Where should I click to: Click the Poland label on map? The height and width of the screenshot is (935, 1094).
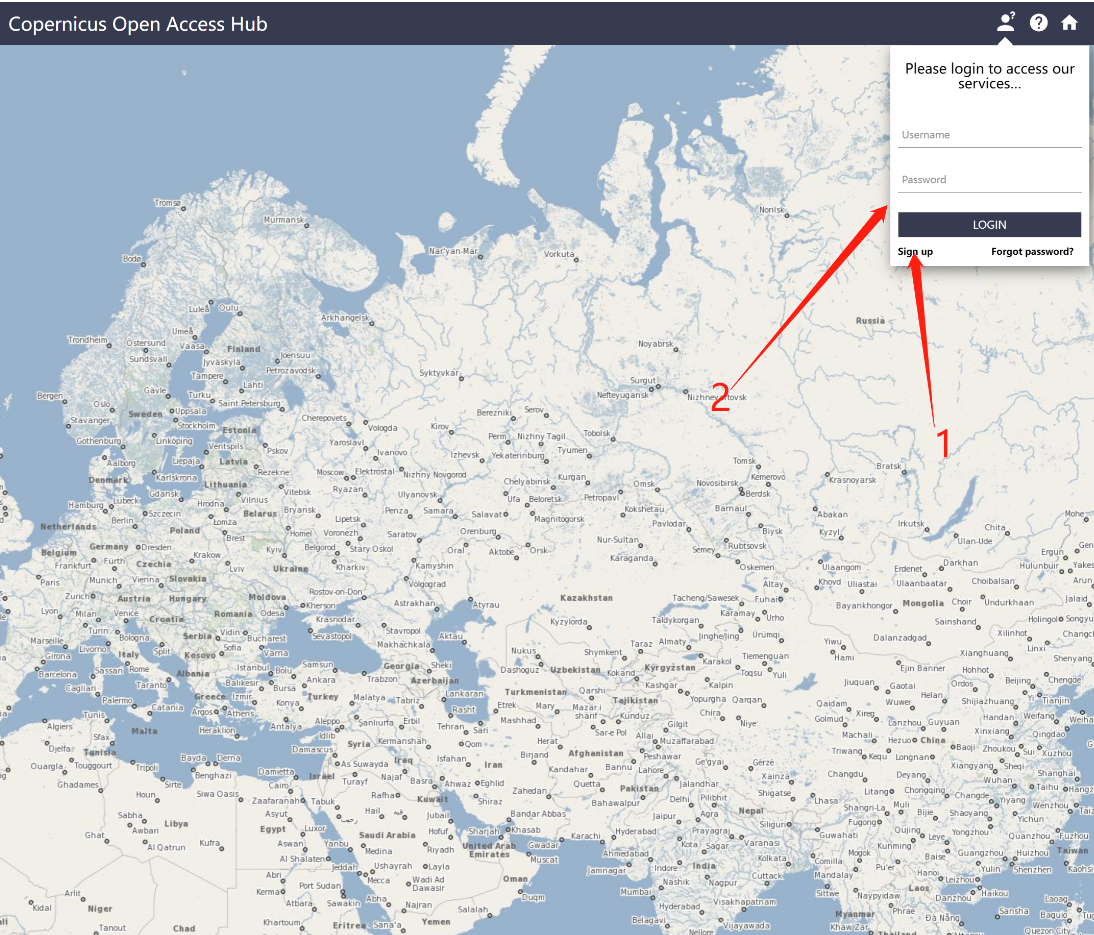coord(184,530)
